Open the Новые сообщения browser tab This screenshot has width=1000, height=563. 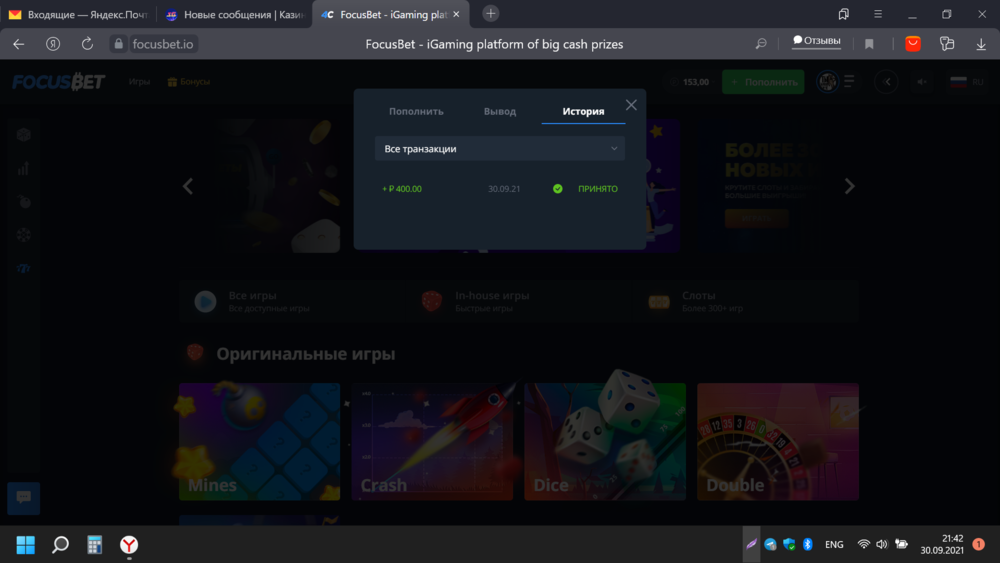234,14
